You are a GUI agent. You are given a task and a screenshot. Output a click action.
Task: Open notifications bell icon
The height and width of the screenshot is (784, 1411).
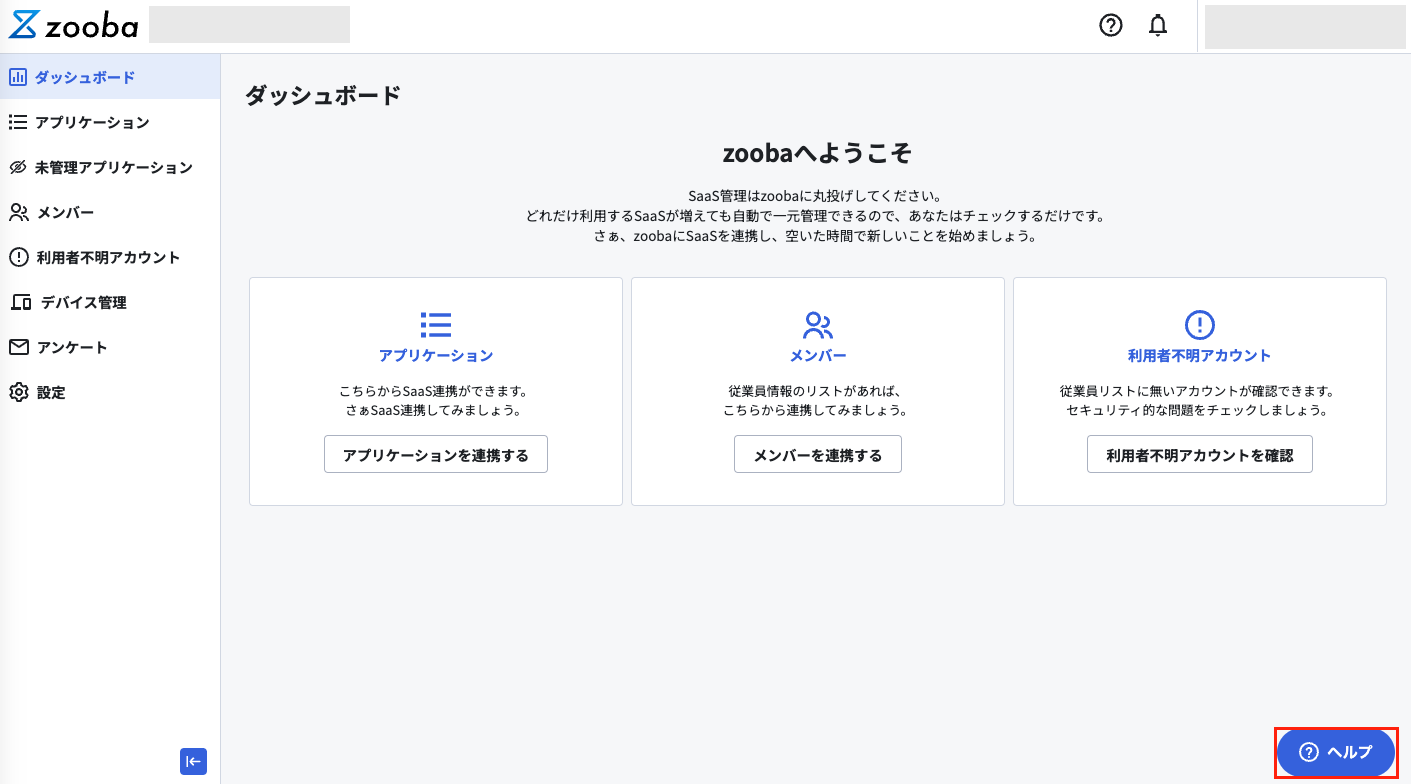coord(1158,26)
